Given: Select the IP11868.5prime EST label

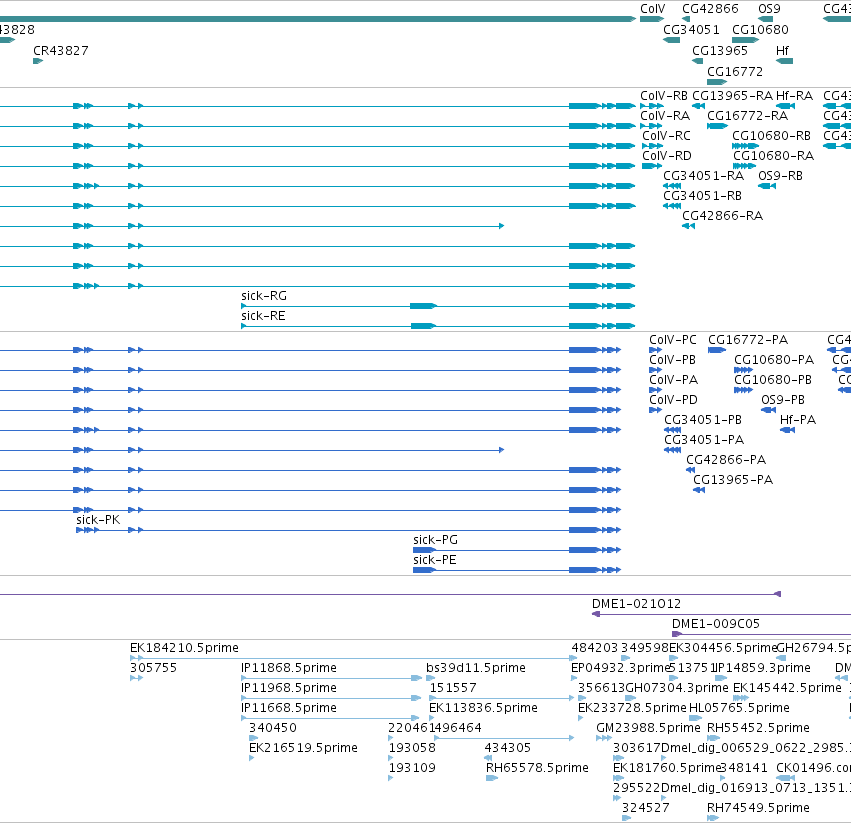Looking at the screenshot, I should tap(289, 668).
